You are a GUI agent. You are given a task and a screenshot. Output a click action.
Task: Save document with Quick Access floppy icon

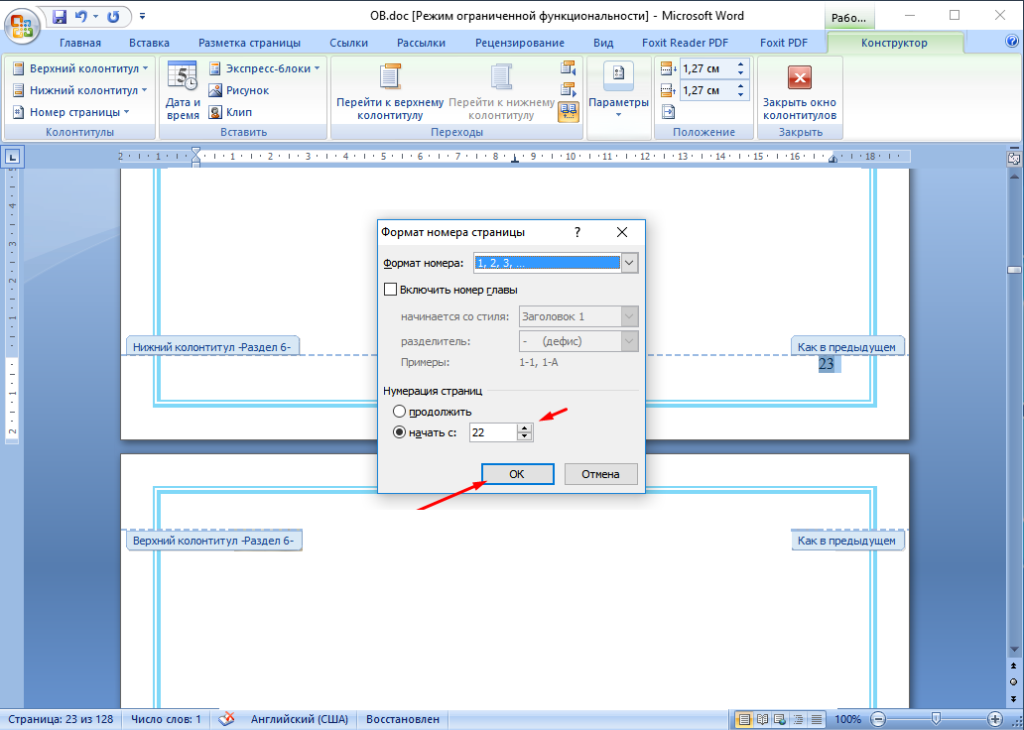click(x=59, y=16)
